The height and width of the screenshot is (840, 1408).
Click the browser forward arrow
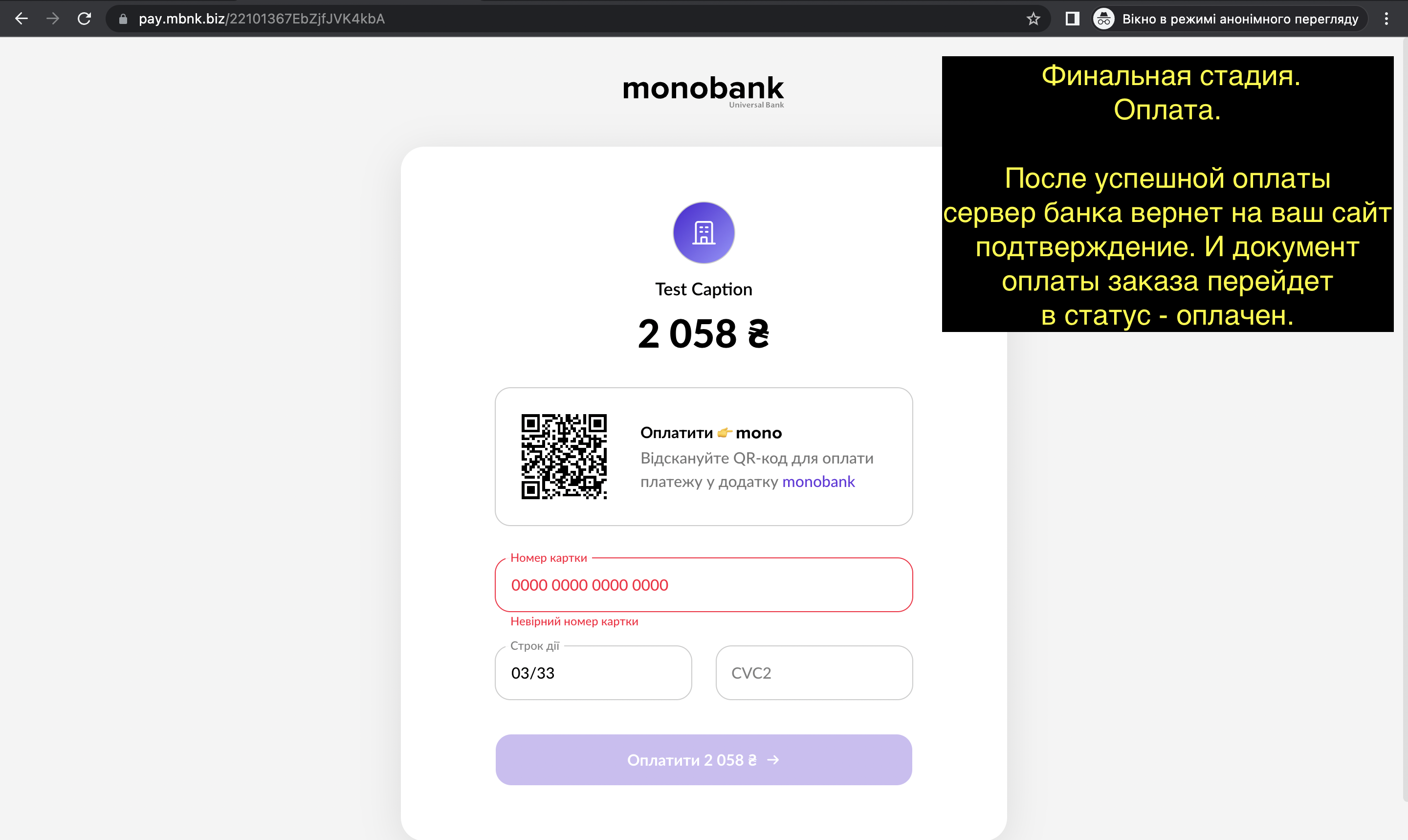[53, 19]
